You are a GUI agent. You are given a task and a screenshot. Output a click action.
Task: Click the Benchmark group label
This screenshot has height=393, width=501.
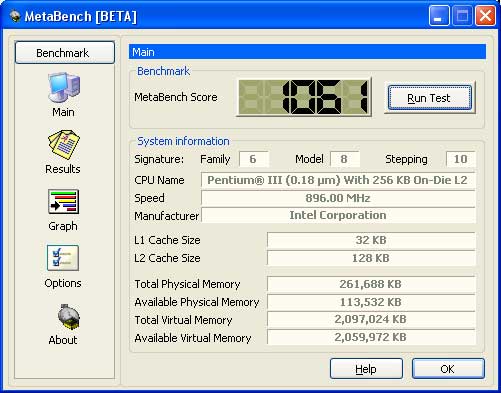(163, 71)
